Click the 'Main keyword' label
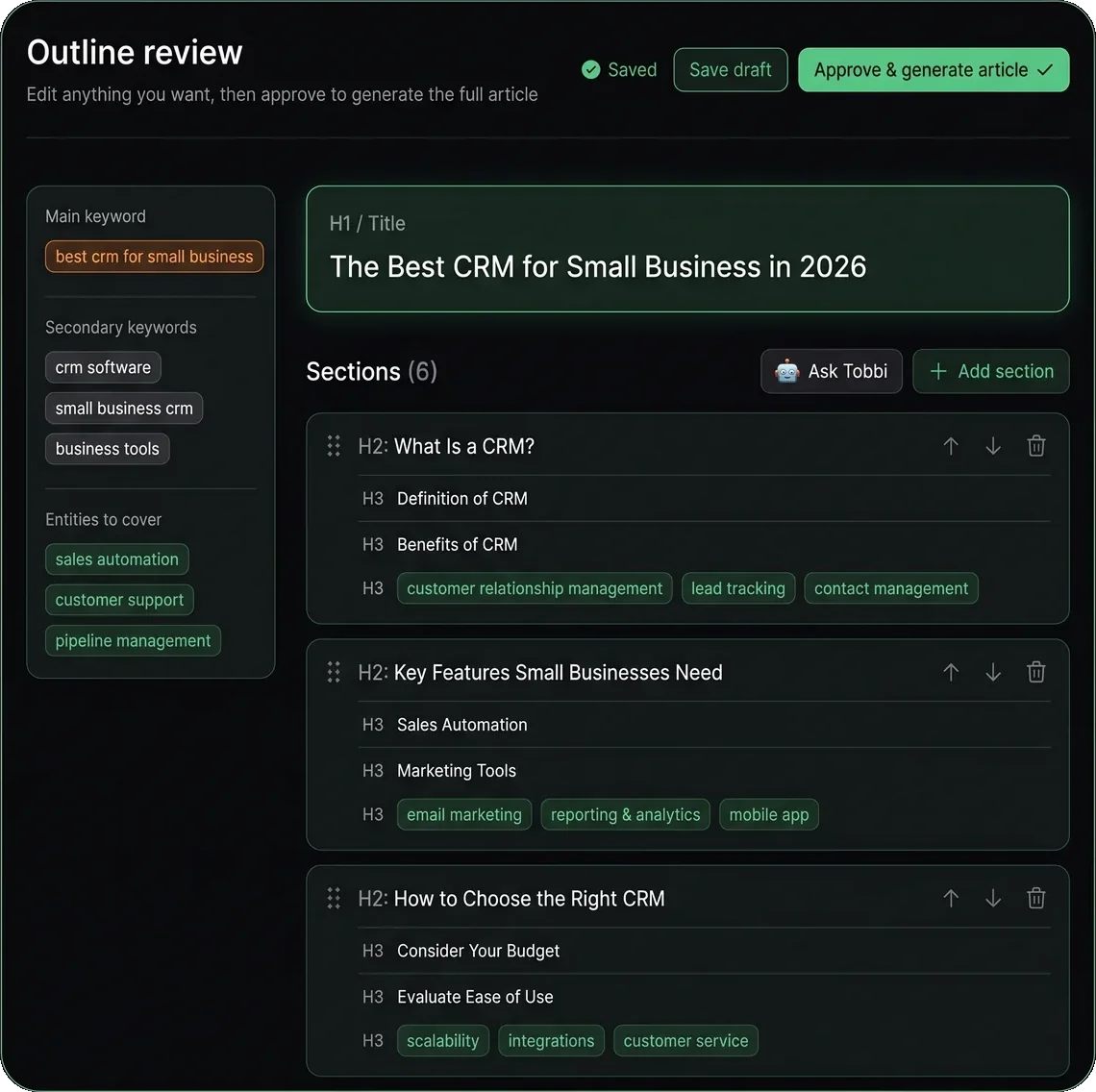 tap(96, 216)
